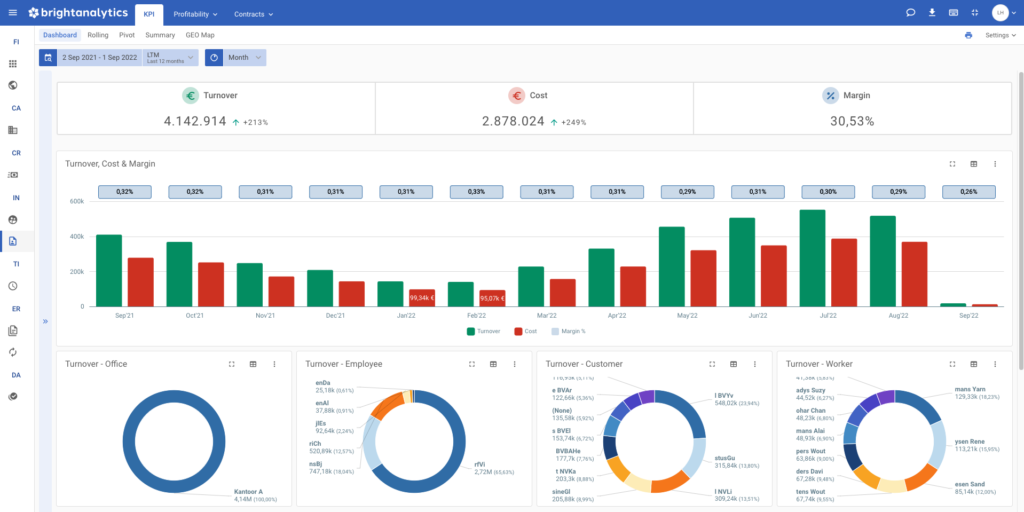This screenshot has height=512, width=1024.
Task: Open the globe sidebar icon
Action: tap(12, 86)
